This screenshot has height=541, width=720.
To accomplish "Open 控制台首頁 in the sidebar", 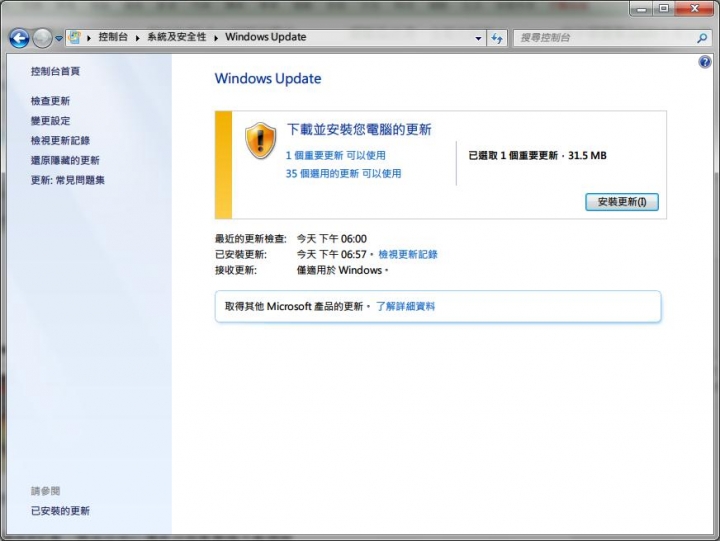I will point(56,71).
